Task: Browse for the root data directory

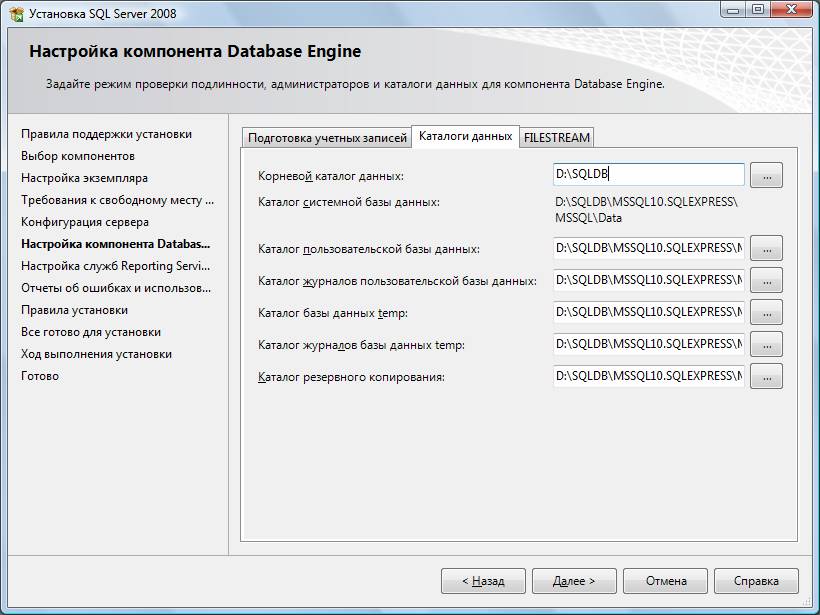Action: (766, 175)
